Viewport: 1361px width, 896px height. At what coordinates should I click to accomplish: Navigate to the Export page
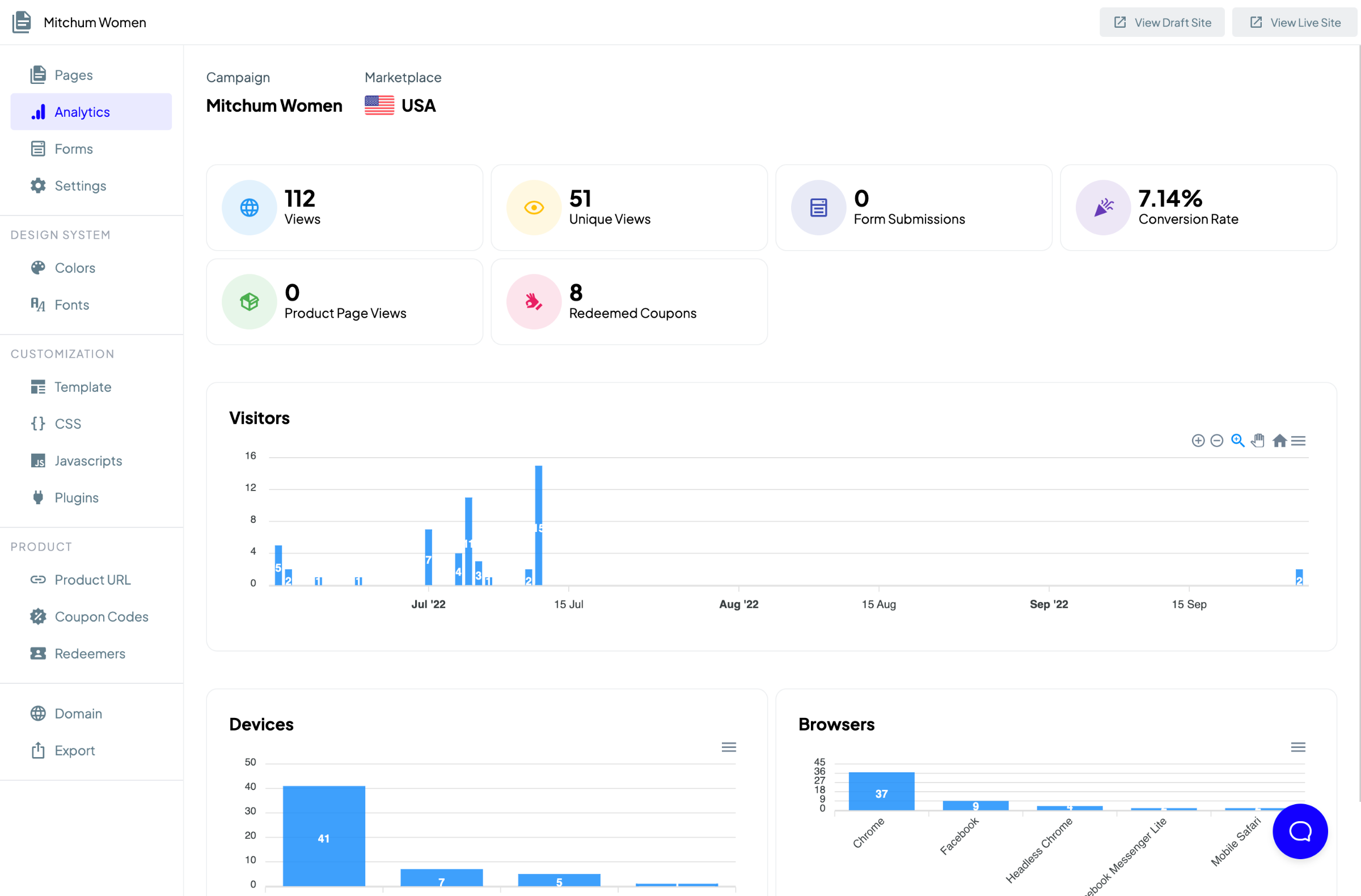[74, 750]
